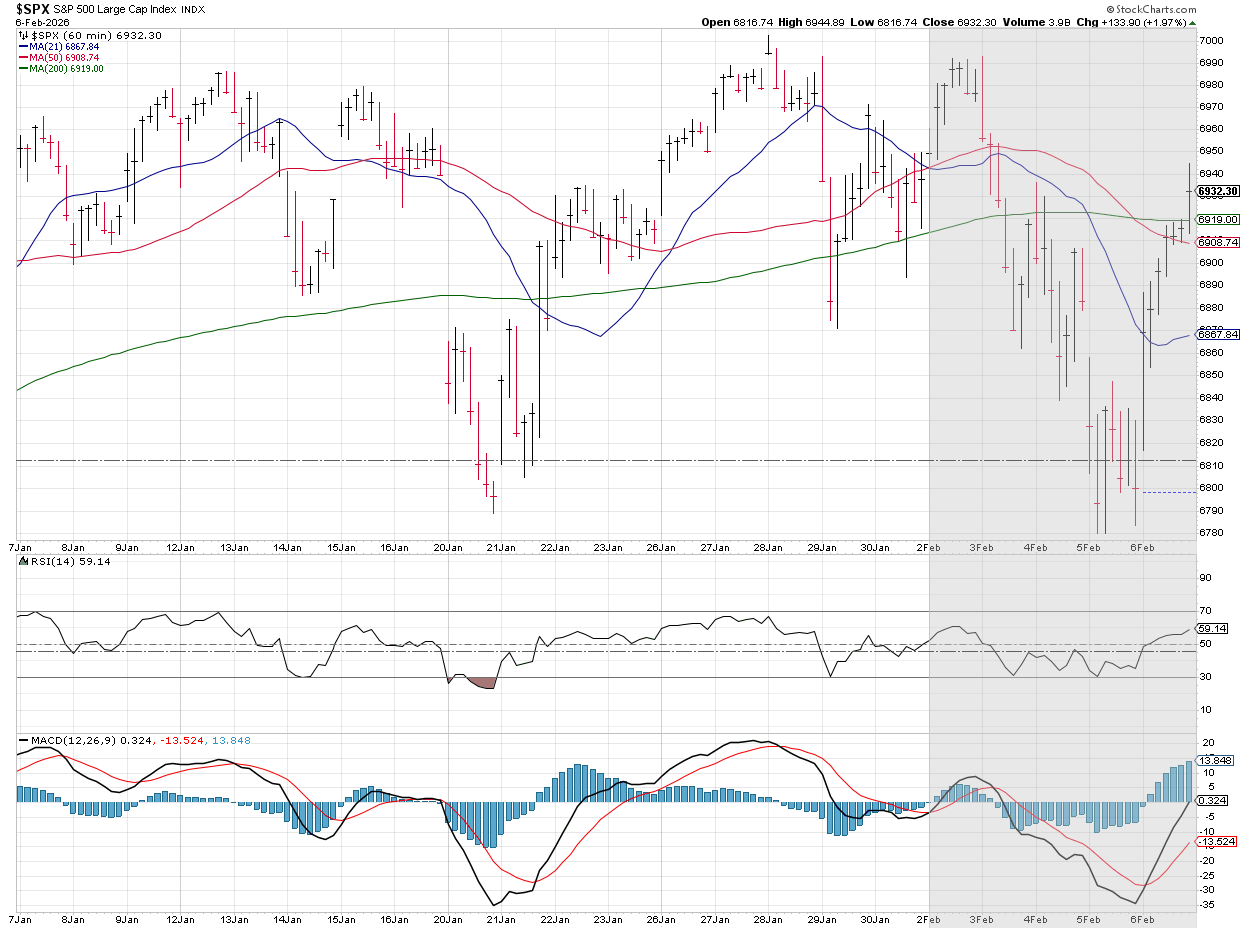Image resolution: width=1240 pixels, height=928 pixels.
Task: Click the 59.14 RSI value tag
Action: tap(1213, 630)
